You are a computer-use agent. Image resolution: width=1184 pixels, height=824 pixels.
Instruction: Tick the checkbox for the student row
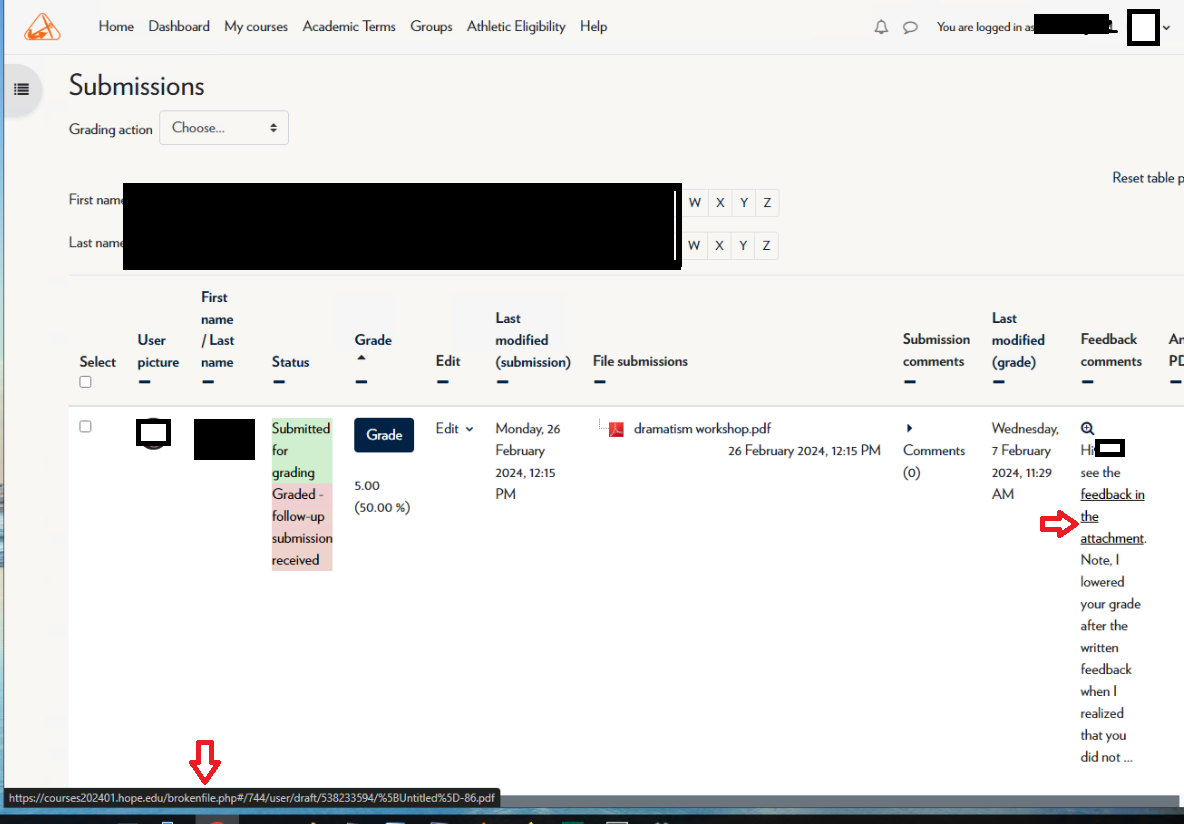85,427
